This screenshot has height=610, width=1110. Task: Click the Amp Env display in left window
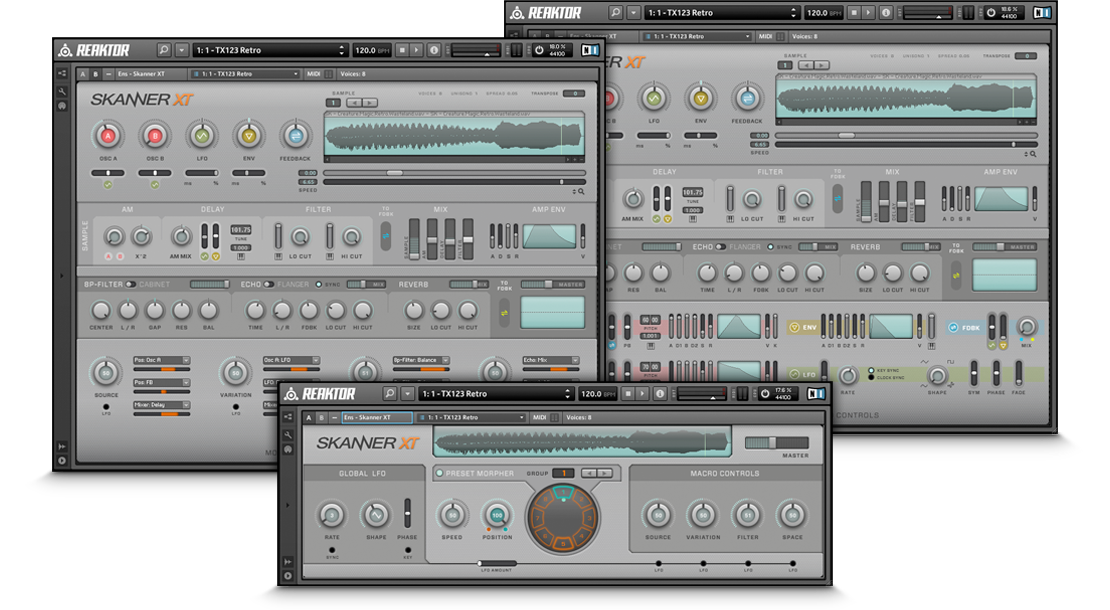[549, 236]
